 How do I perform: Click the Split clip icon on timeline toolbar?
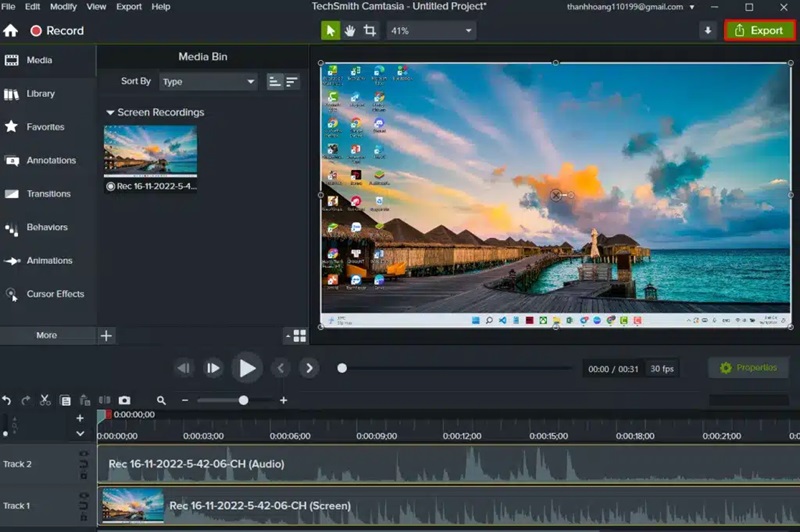point(104,400)
